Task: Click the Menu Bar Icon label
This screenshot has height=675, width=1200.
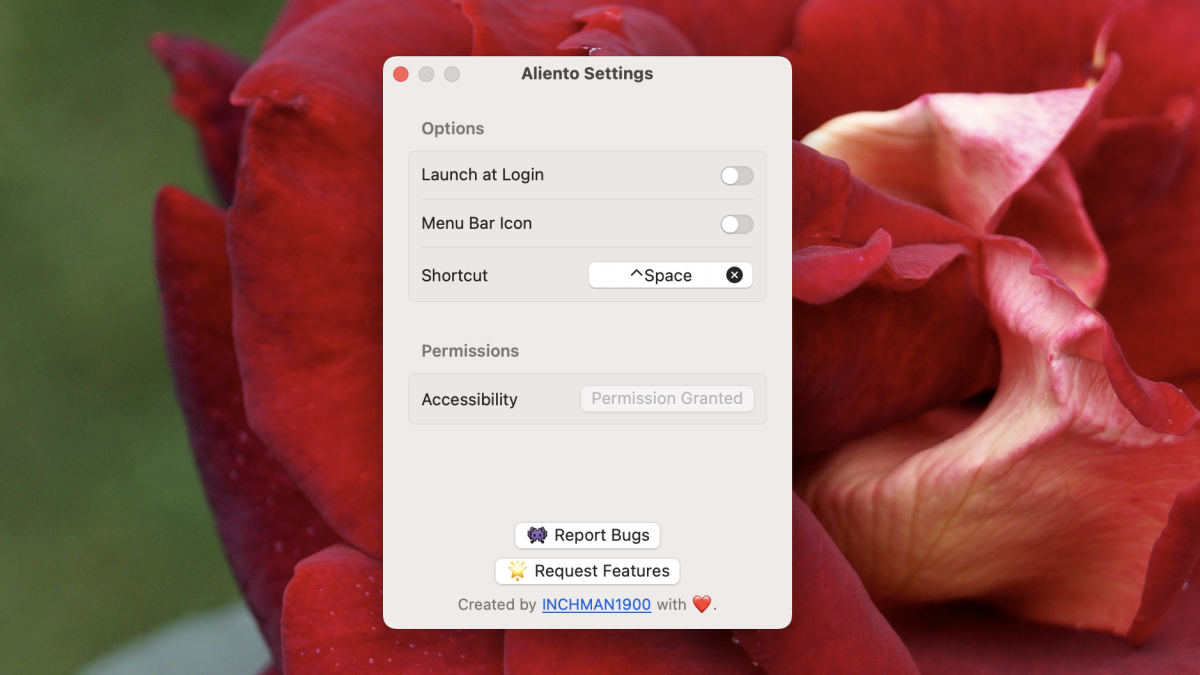Action: pyautogui.click(x=476, y=223)
